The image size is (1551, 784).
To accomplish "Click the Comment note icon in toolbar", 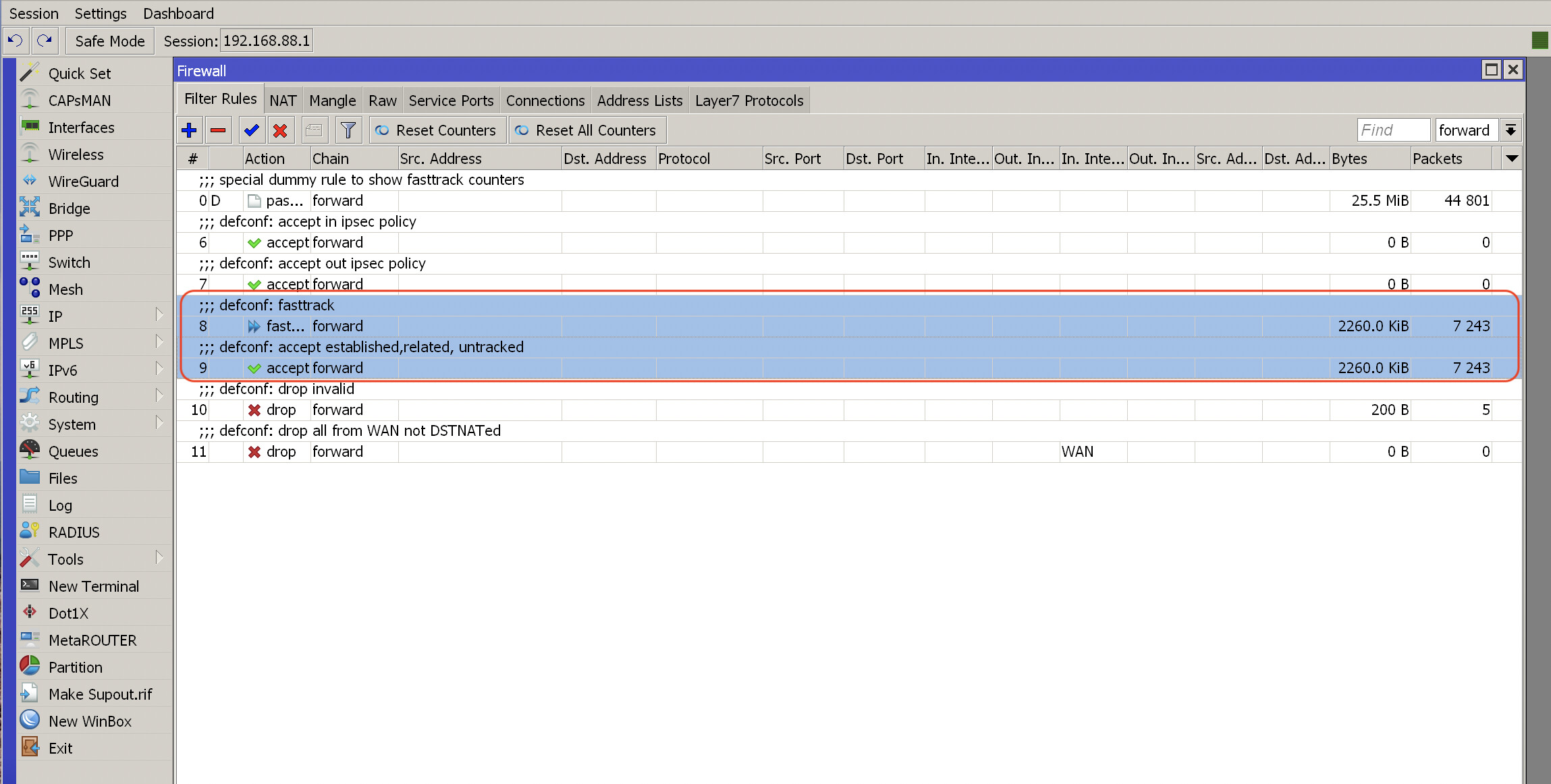I will point(314,130).
